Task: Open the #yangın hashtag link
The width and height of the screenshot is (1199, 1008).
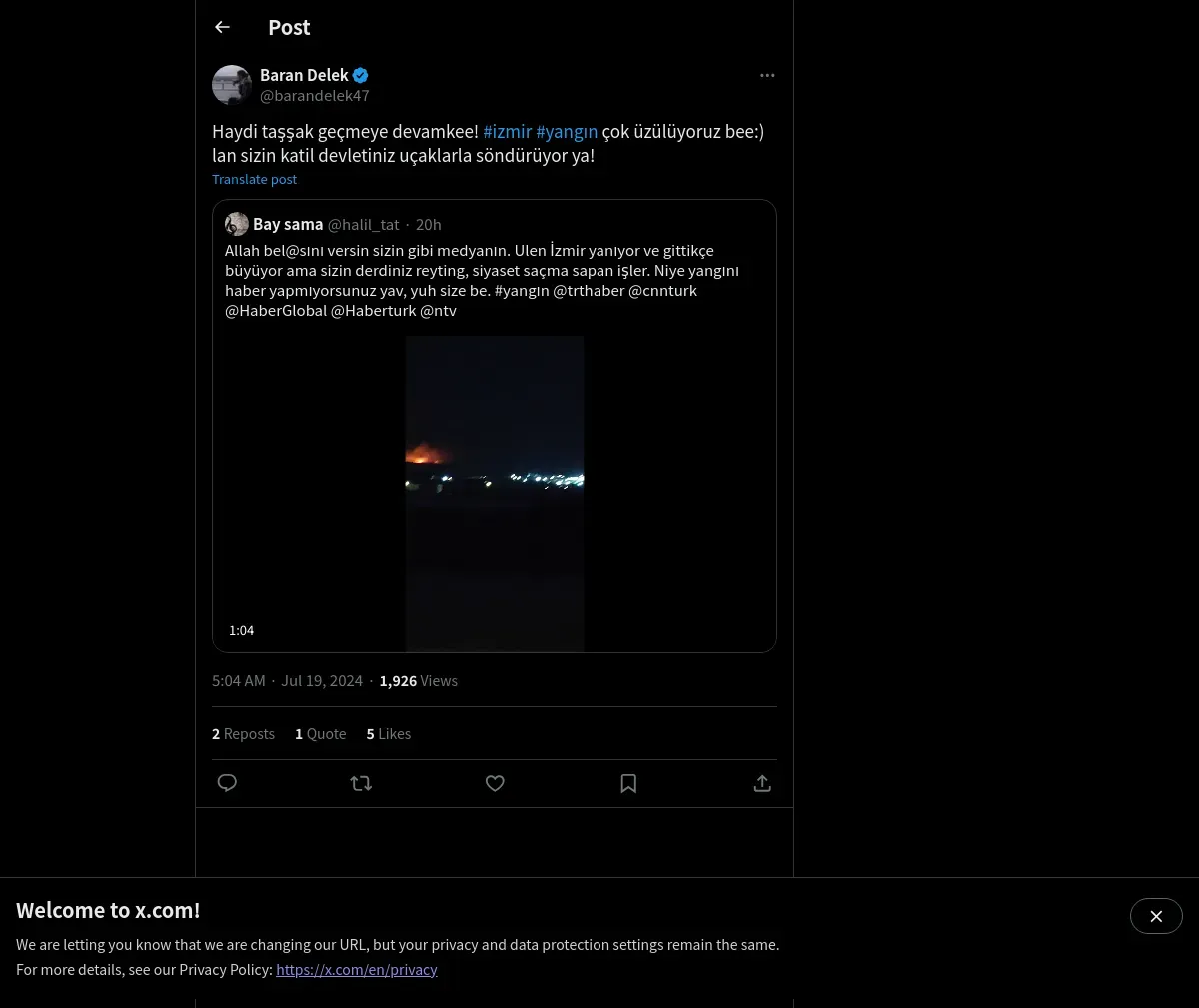Action: (567, 131)
